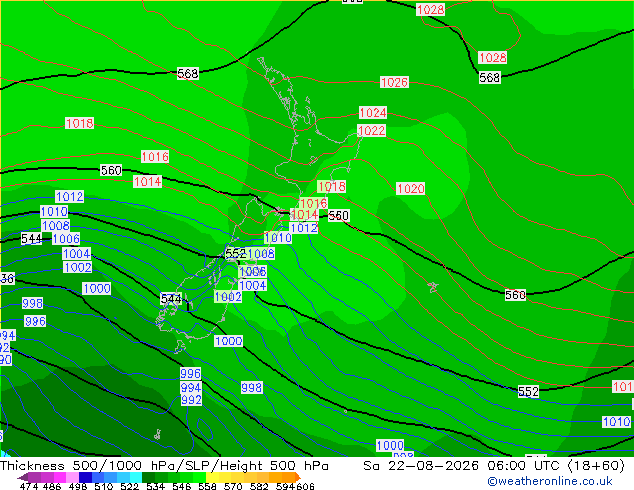Click the chart title 'Thickness 500/1000 hPa/SLP/Height 500 hPa'
Viewport: 634px width, 490px height.
[164, 466]
